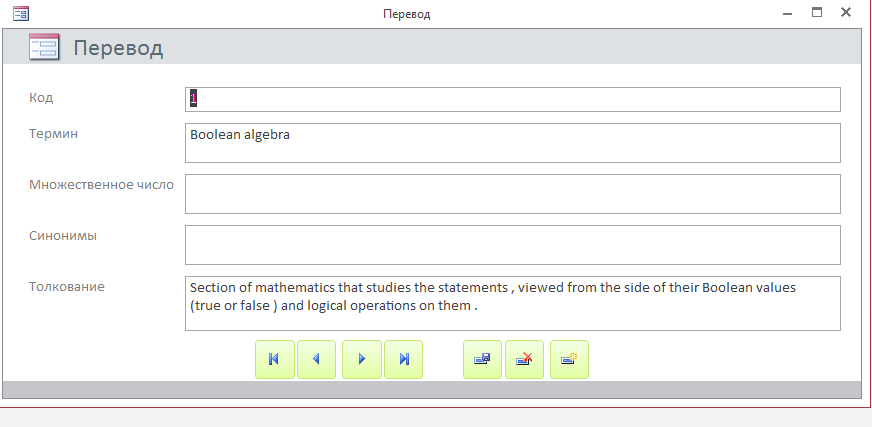Open the window control menu icon
The height and width of the screenshot is (427, 872).
click(x=21, y=13)
